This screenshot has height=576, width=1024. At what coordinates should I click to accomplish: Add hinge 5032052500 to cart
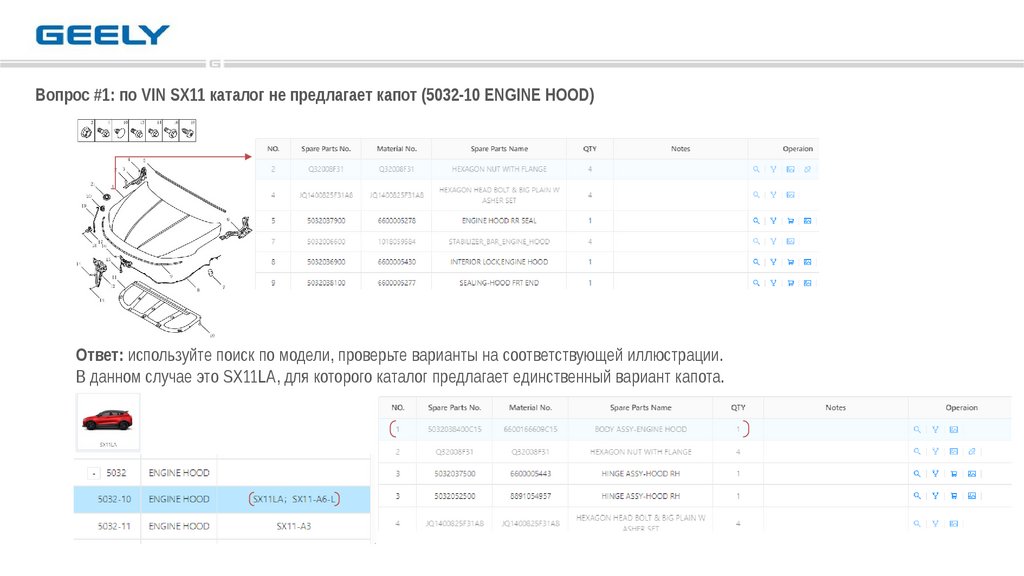point(953,496)
